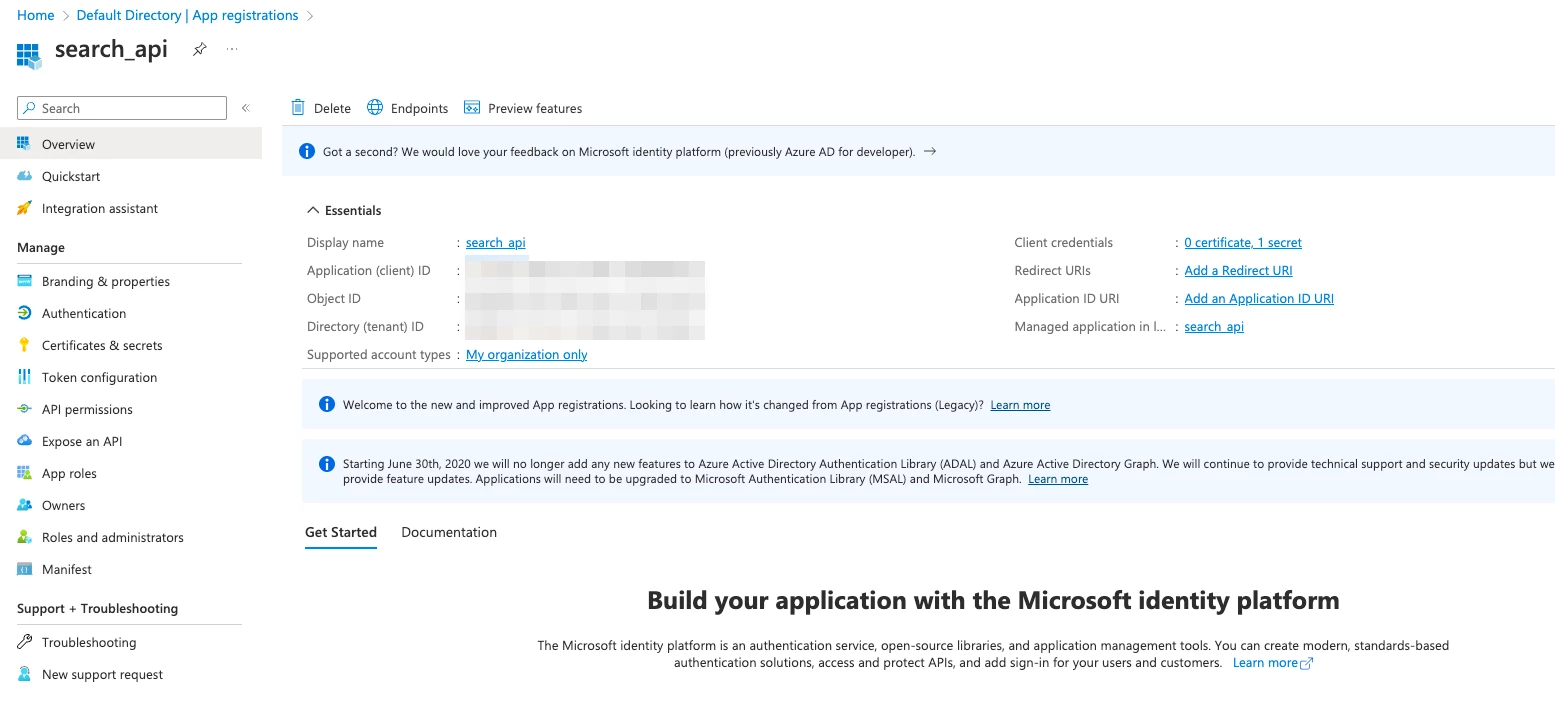Click the New support request icon
The height and width of the screenshot is (701, 1555).
(x=24, y=674)
